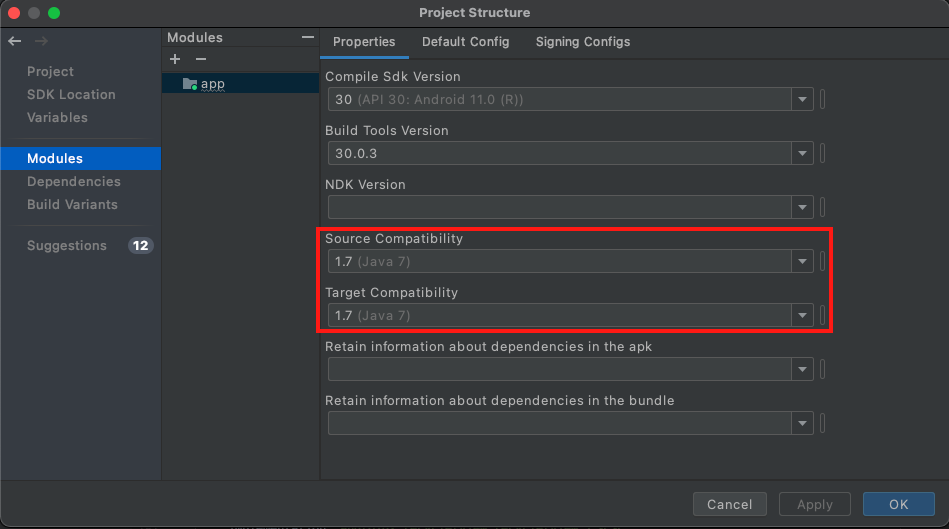The width and height of the screenshot is (949, 529).
Task: Open the Compile Sdk Version dropdown
Action: pos(802,100)
